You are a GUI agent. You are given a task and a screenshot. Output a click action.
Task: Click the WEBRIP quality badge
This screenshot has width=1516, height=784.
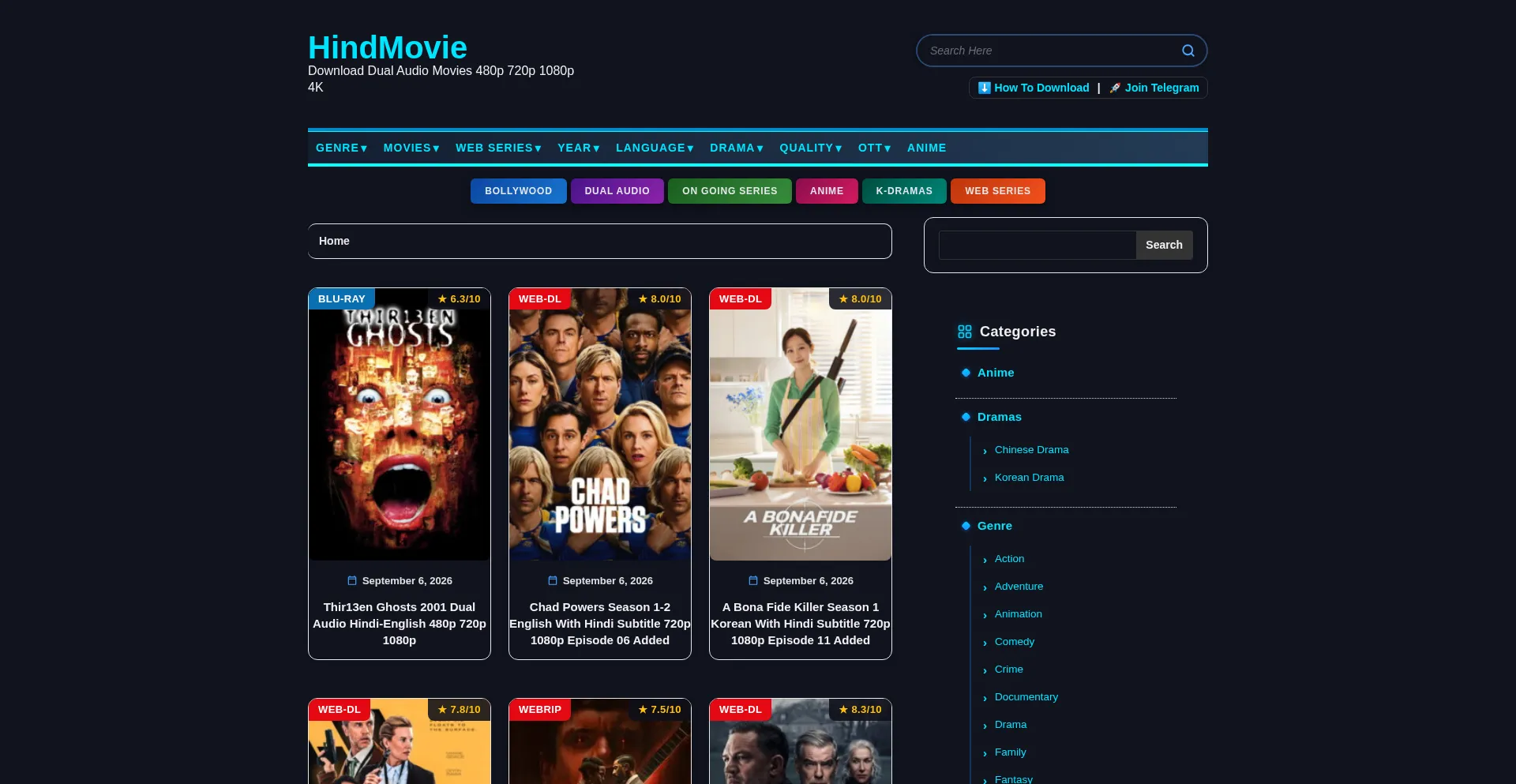pos(540,710)
